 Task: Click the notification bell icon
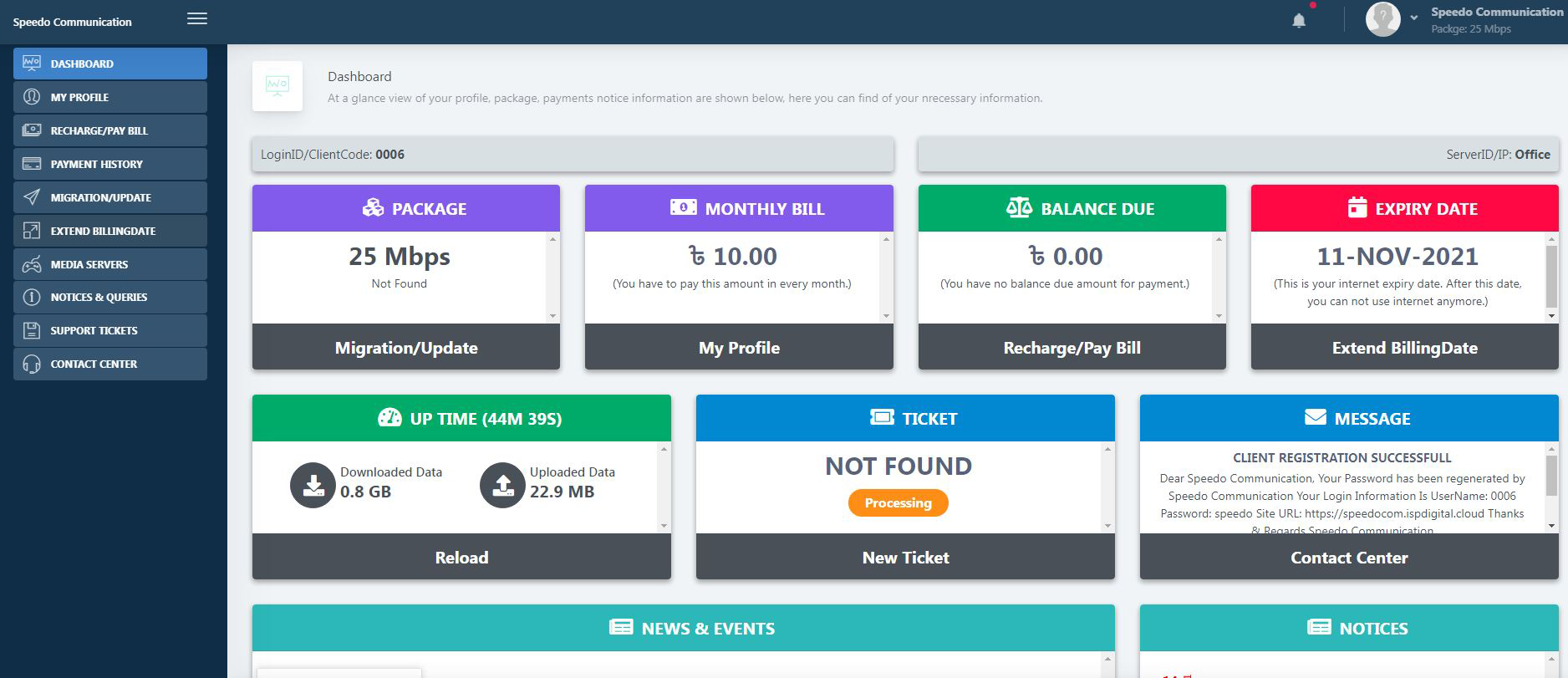(1298, 20)
